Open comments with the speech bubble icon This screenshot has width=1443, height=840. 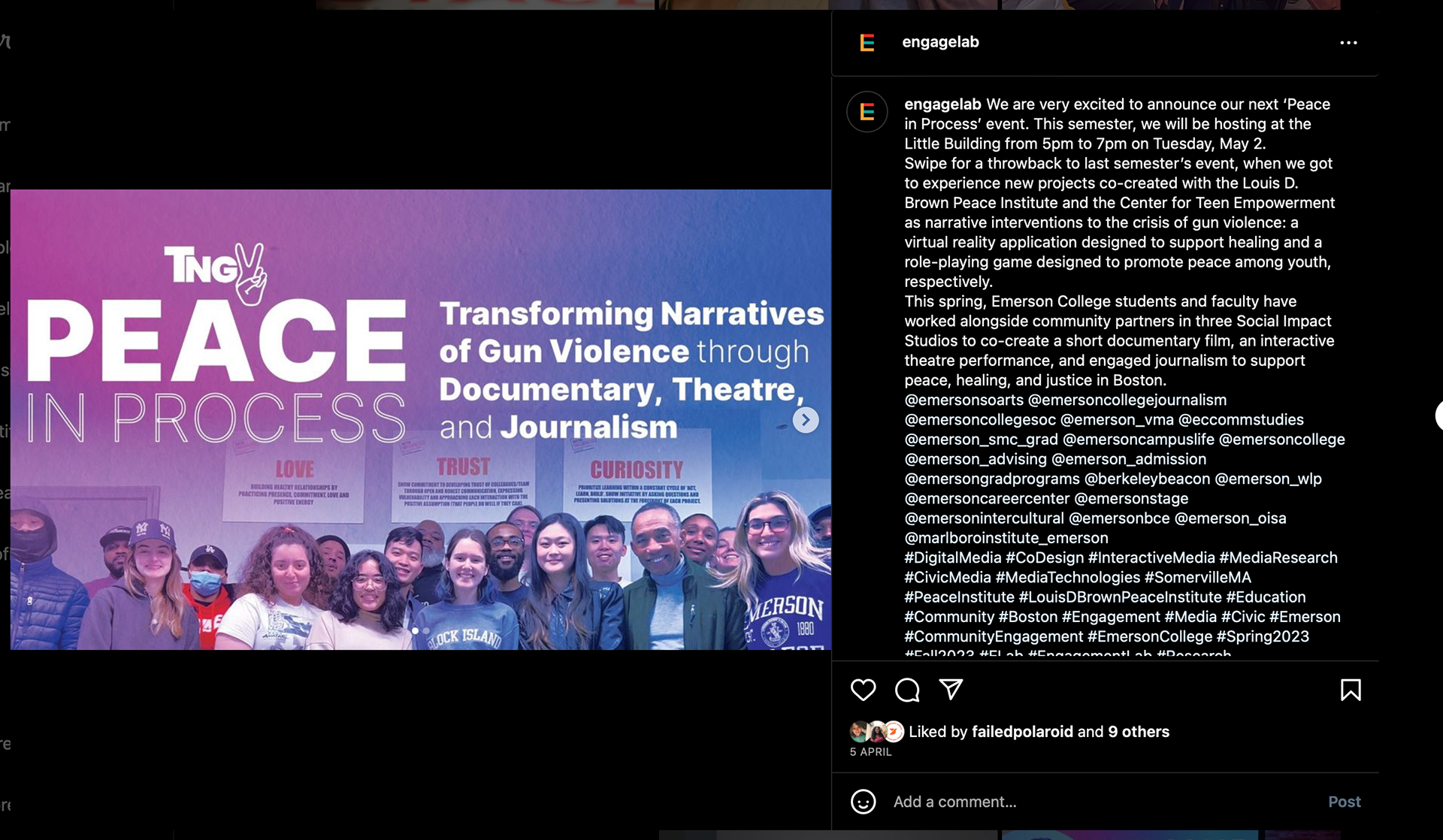click(x=907, y=690)
